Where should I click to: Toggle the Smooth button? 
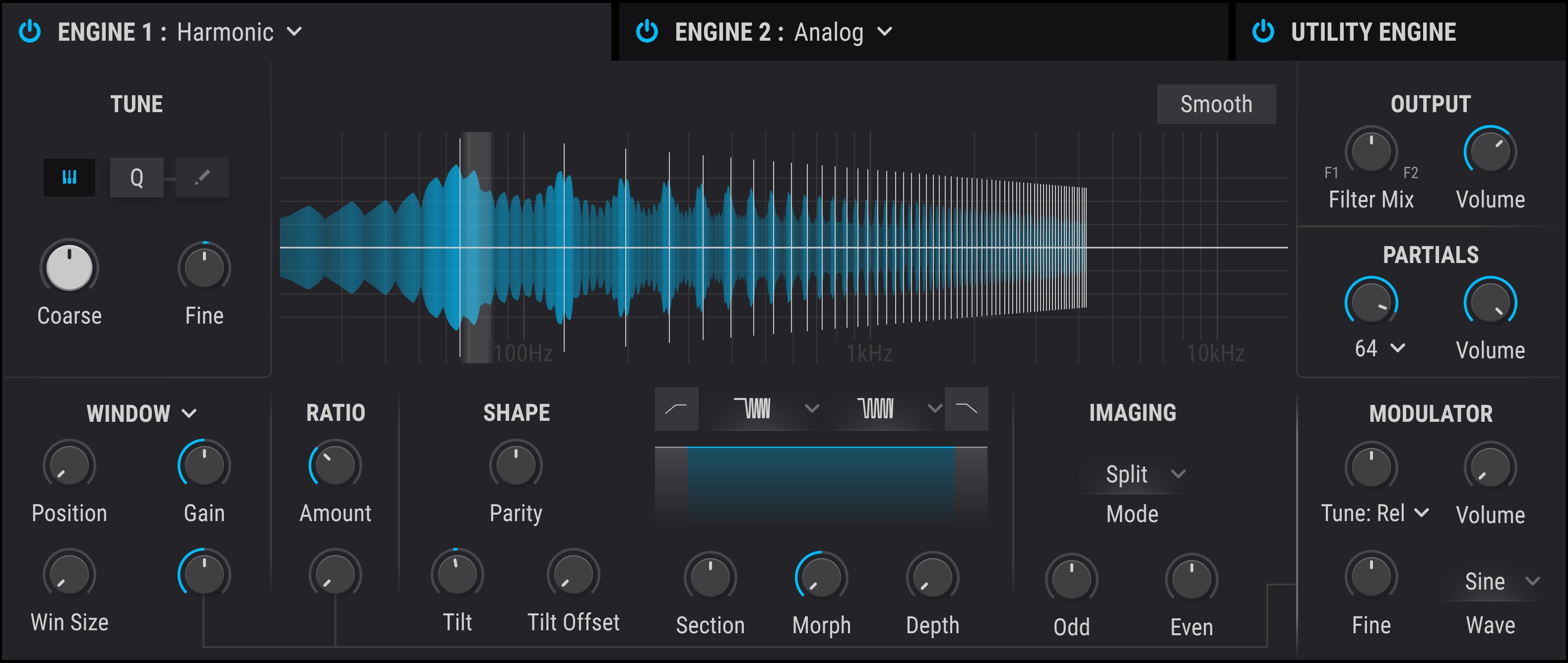1216,104
